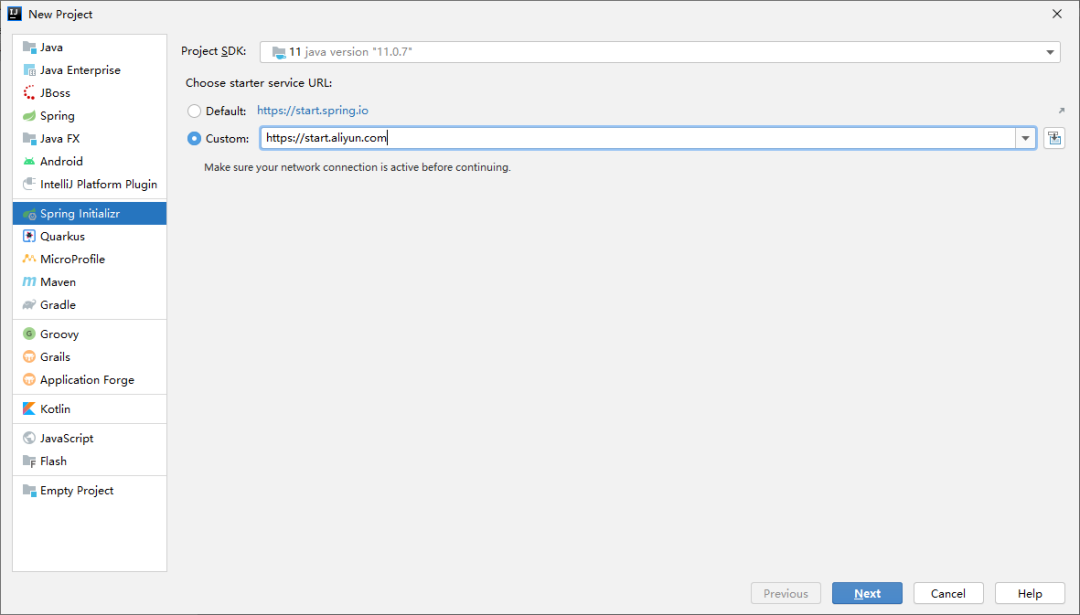Viewport: 1080px width, 615px height.
Task: Select Maven in the project type list
Action: (58, 282)
